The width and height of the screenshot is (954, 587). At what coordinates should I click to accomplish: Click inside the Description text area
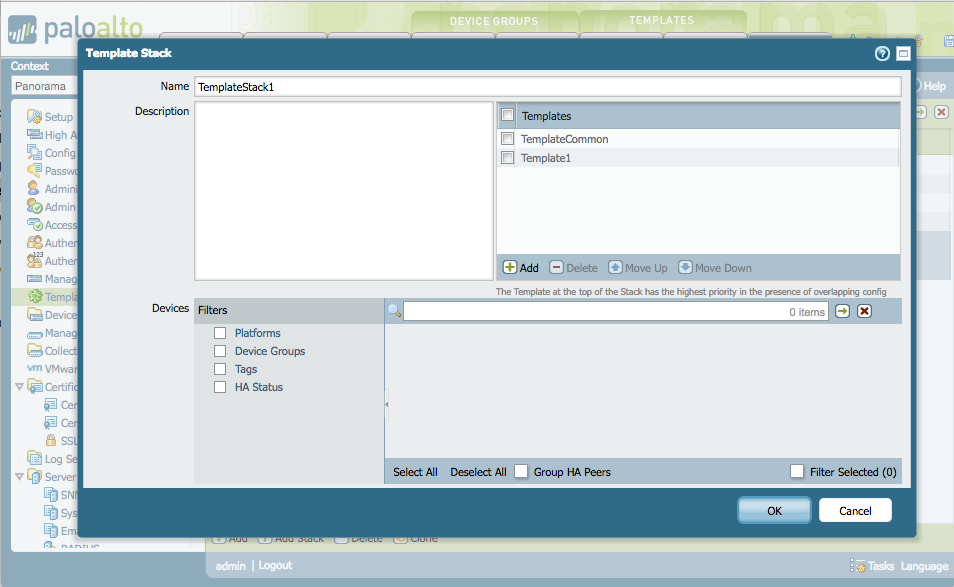click(344, 191)
